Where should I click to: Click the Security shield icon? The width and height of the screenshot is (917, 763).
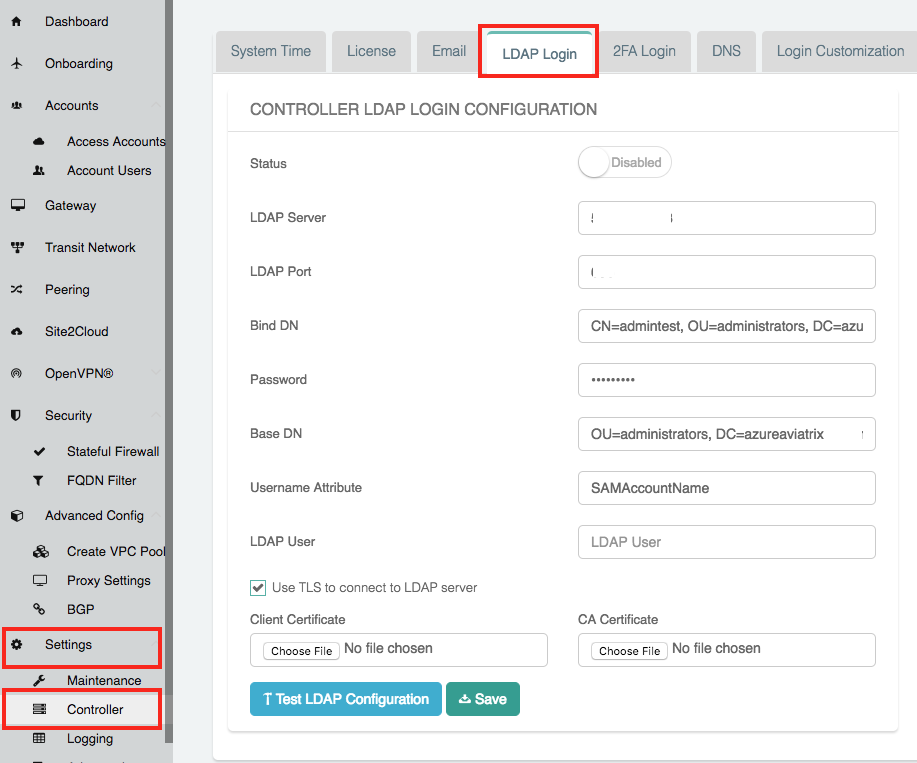[x=16, y=415]
